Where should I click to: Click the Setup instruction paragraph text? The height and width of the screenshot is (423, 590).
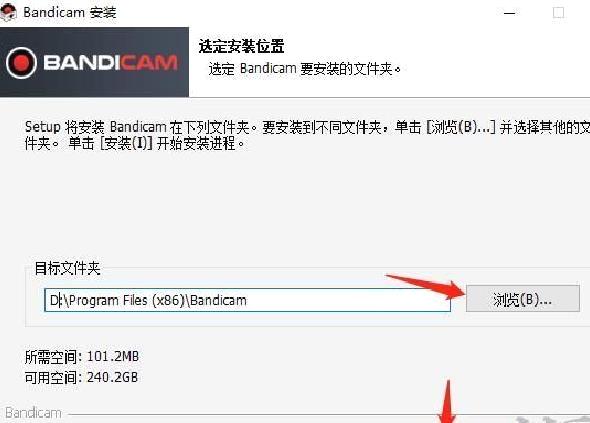(x=307, y=135)
